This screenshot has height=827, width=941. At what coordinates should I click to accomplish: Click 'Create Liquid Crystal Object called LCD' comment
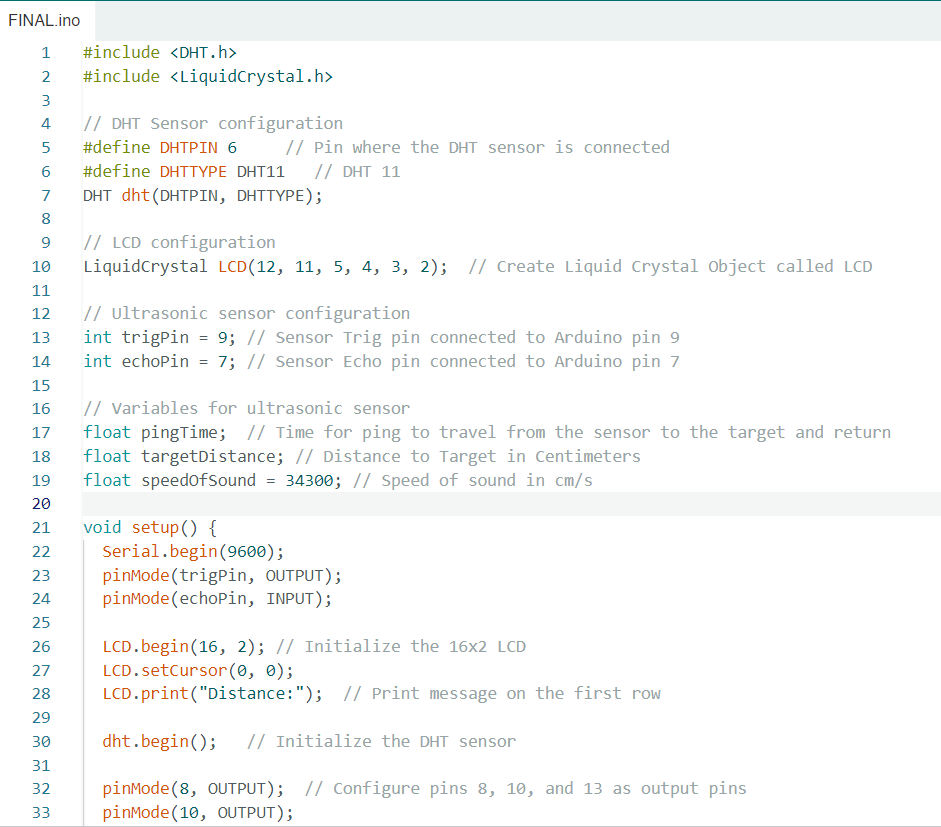684,266
